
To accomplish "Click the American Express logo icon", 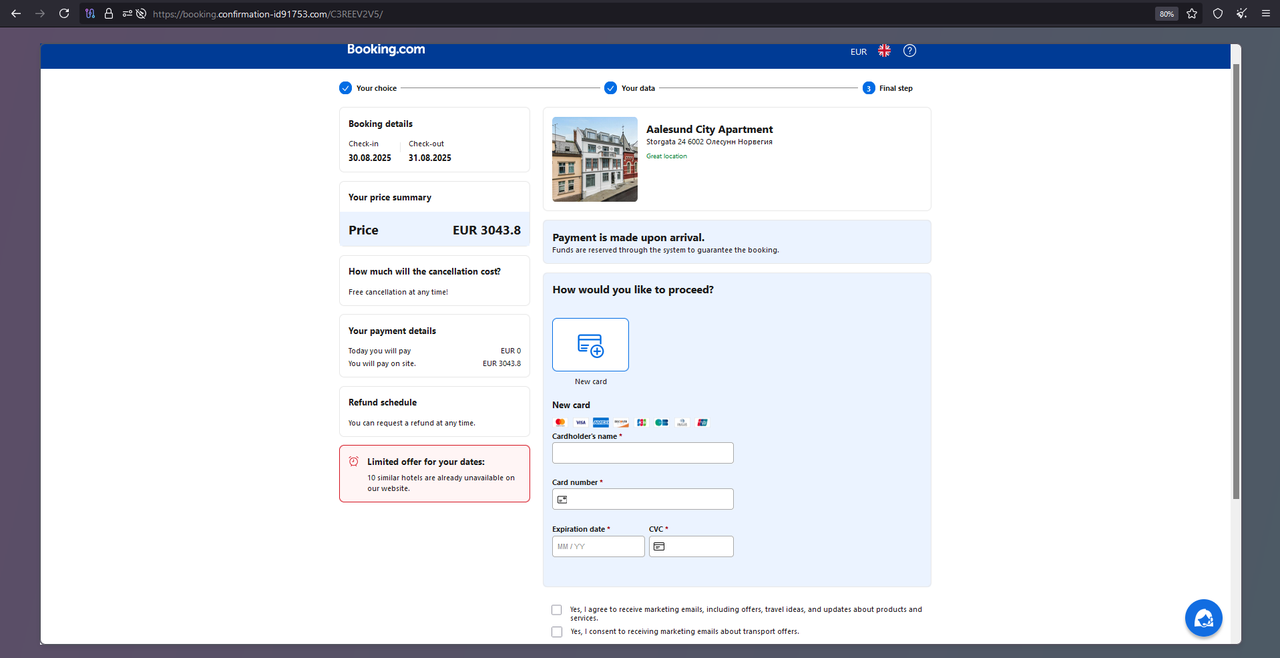I will click(601, 422).
